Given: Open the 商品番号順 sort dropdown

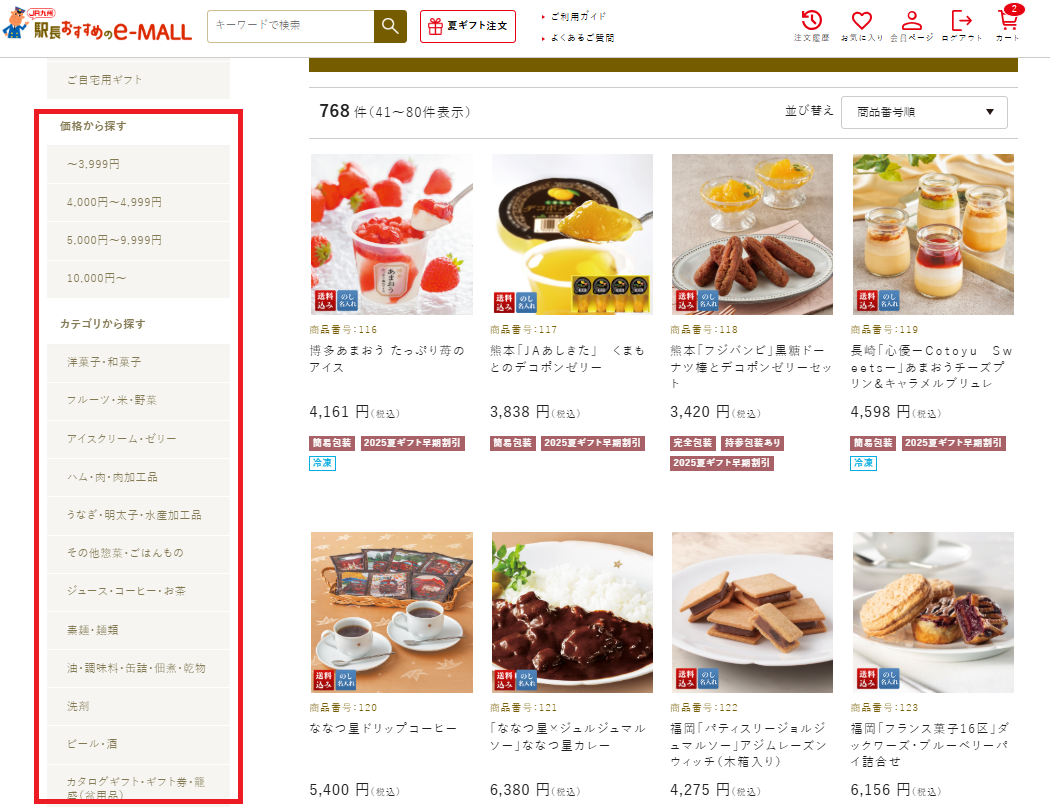Looking at the screenshot, I should tap(924, 112).
